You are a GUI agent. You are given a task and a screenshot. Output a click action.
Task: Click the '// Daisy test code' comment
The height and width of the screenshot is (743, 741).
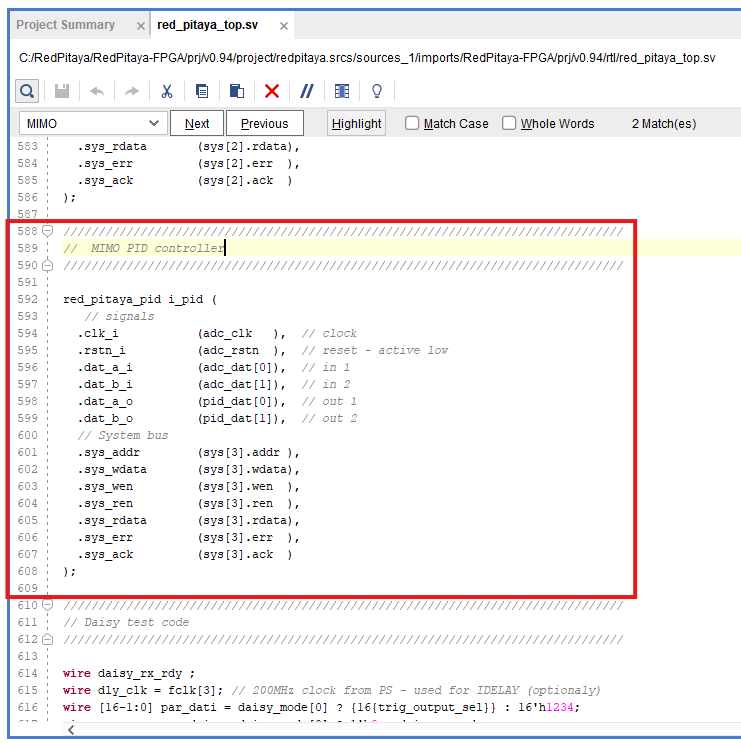[126, 622]
